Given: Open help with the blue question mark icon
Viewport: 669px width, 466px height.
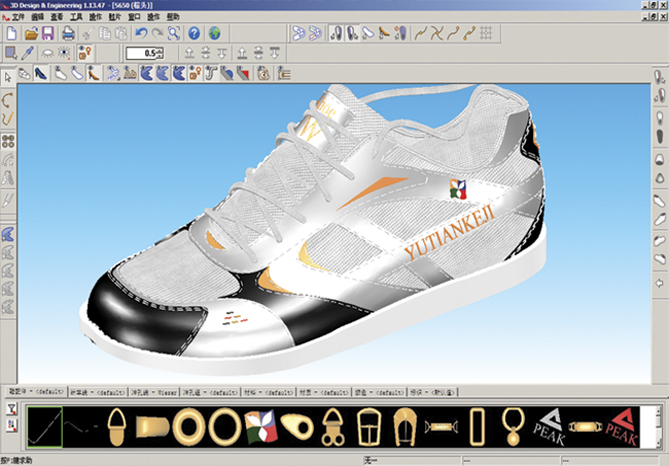Looking at the screenshot, I should (x=194, y=33).
